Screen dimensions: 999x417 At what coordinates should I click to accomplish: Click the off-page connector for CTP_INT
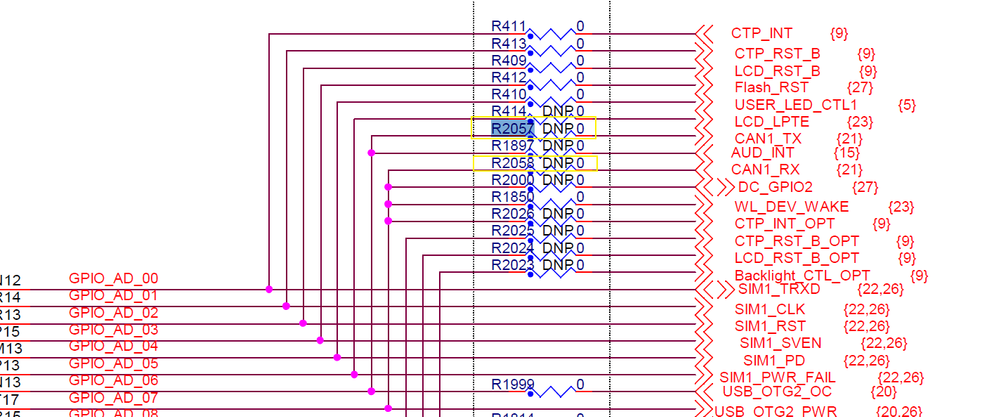click(704, 34)
